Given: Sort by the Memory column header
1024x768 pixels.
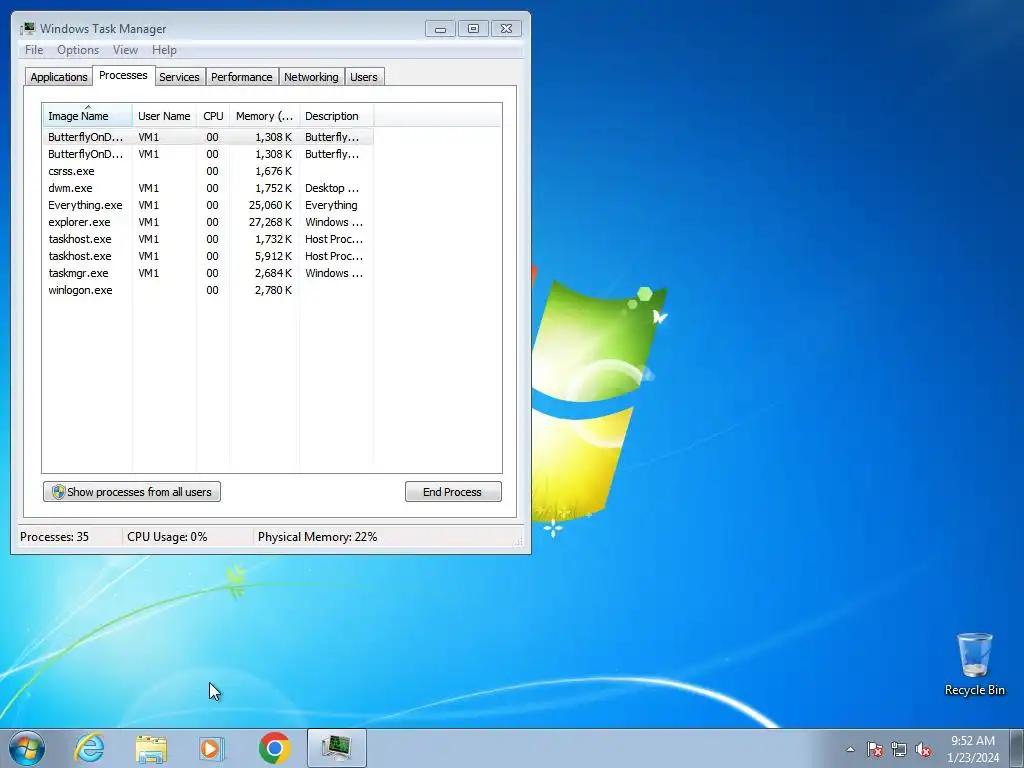Looking at the screenshot, I should pyautogui.click(x=264, y=116).
